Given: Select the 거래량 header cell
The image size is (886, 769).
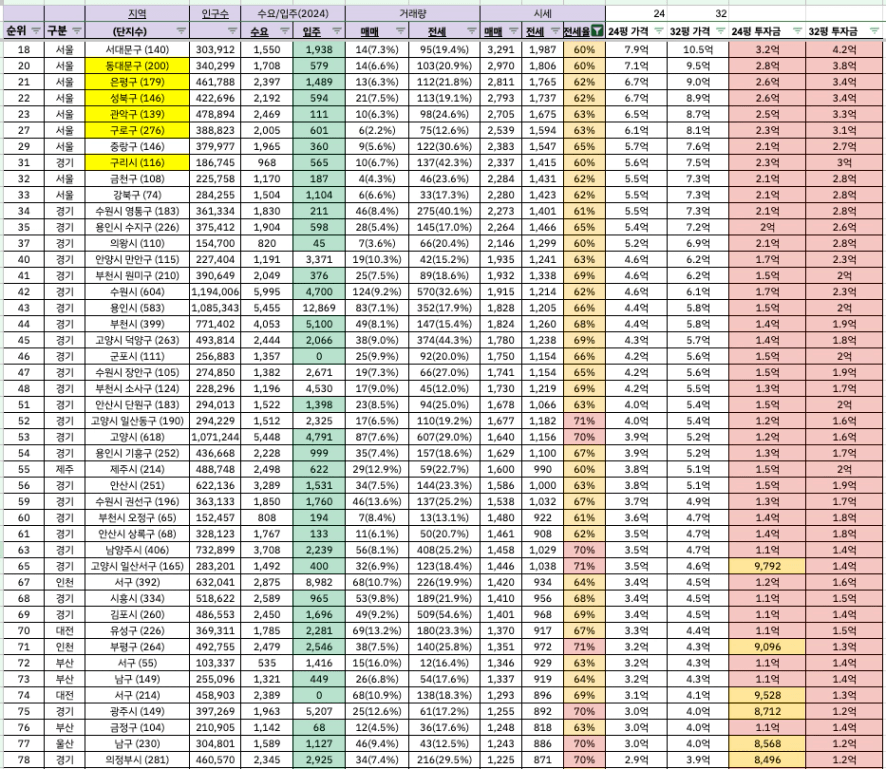Looking at the screenshot, I should click(412, 14).
